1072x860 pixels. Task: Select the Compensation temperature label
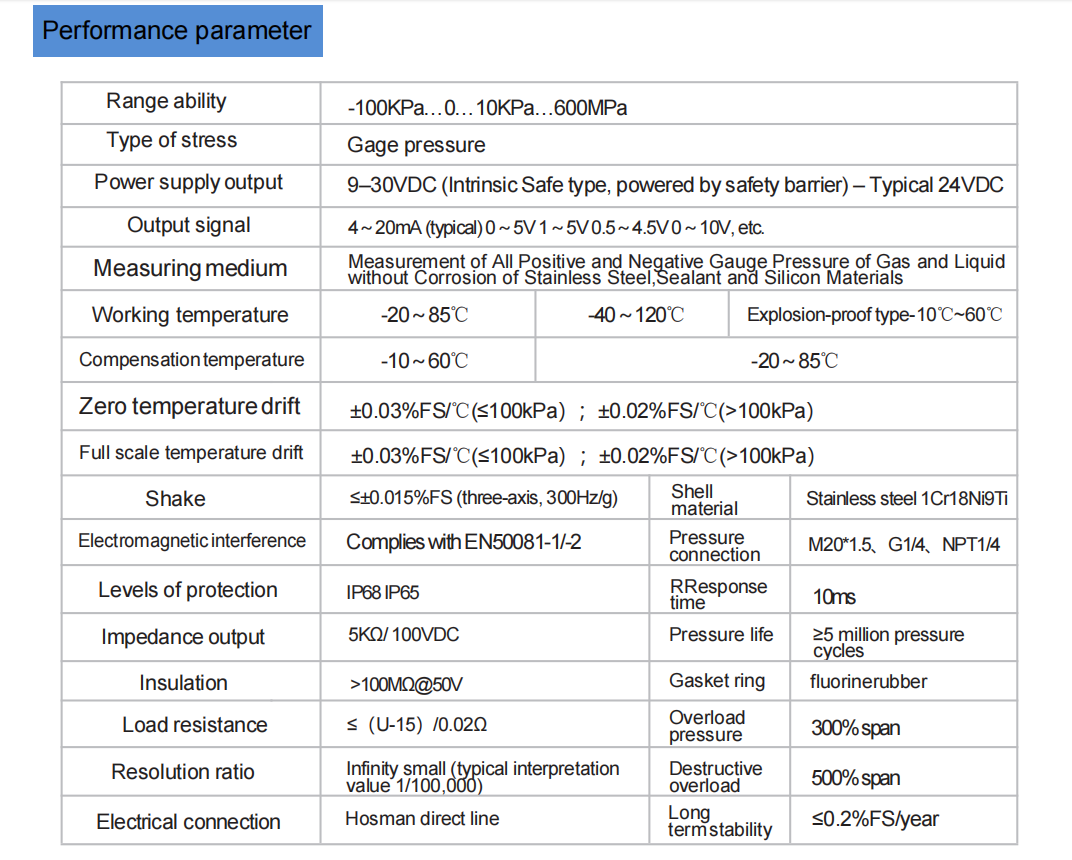(191, 360)
